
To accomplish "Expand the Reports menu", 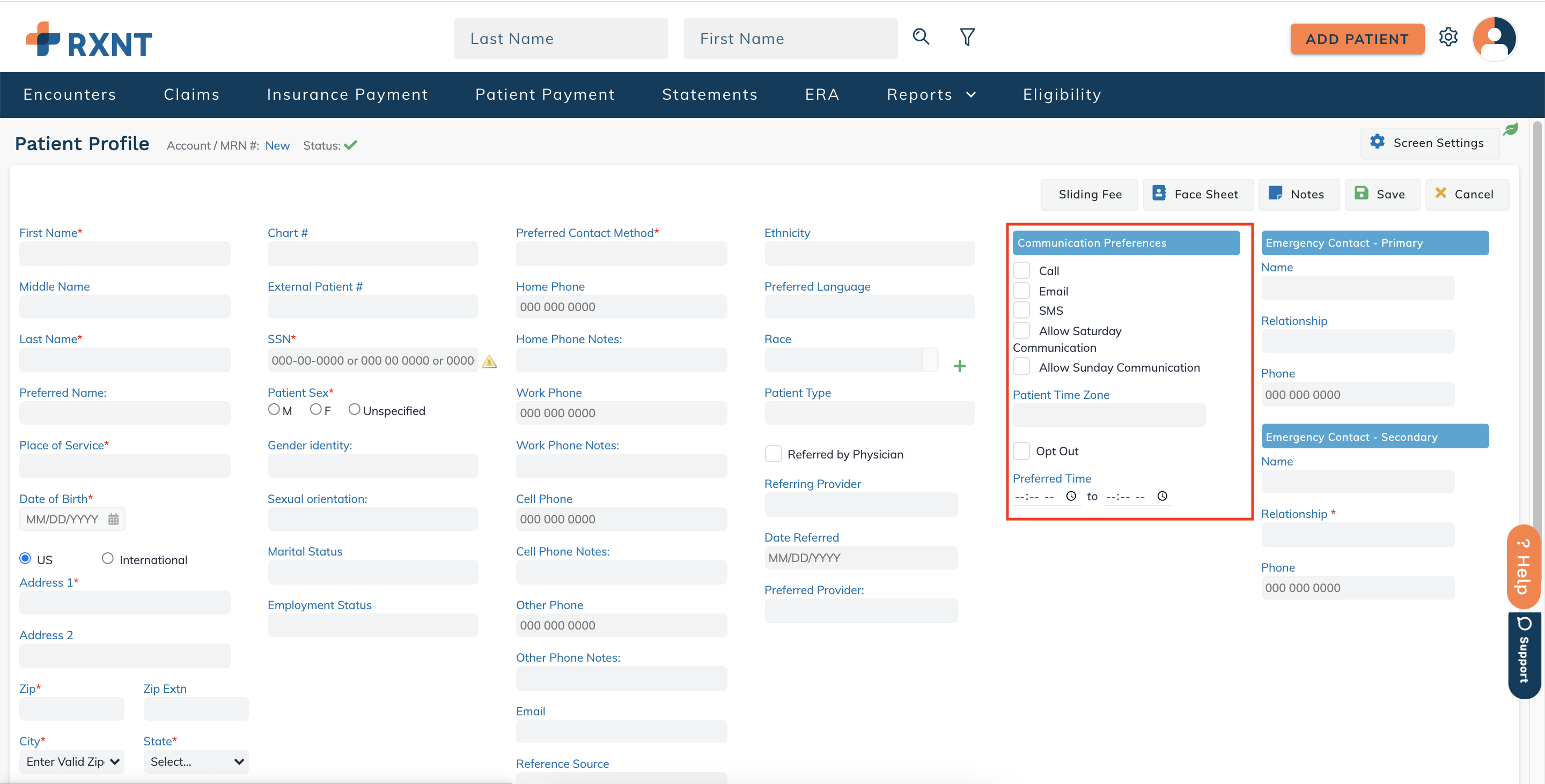I will tap(931, 95).
